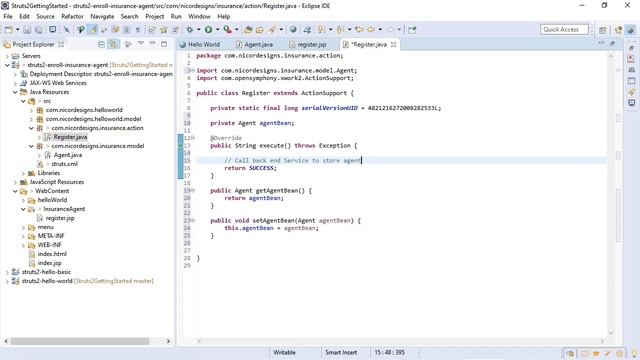Collapse the Java Resources node
640x360 pixels.
click(15, 92)
